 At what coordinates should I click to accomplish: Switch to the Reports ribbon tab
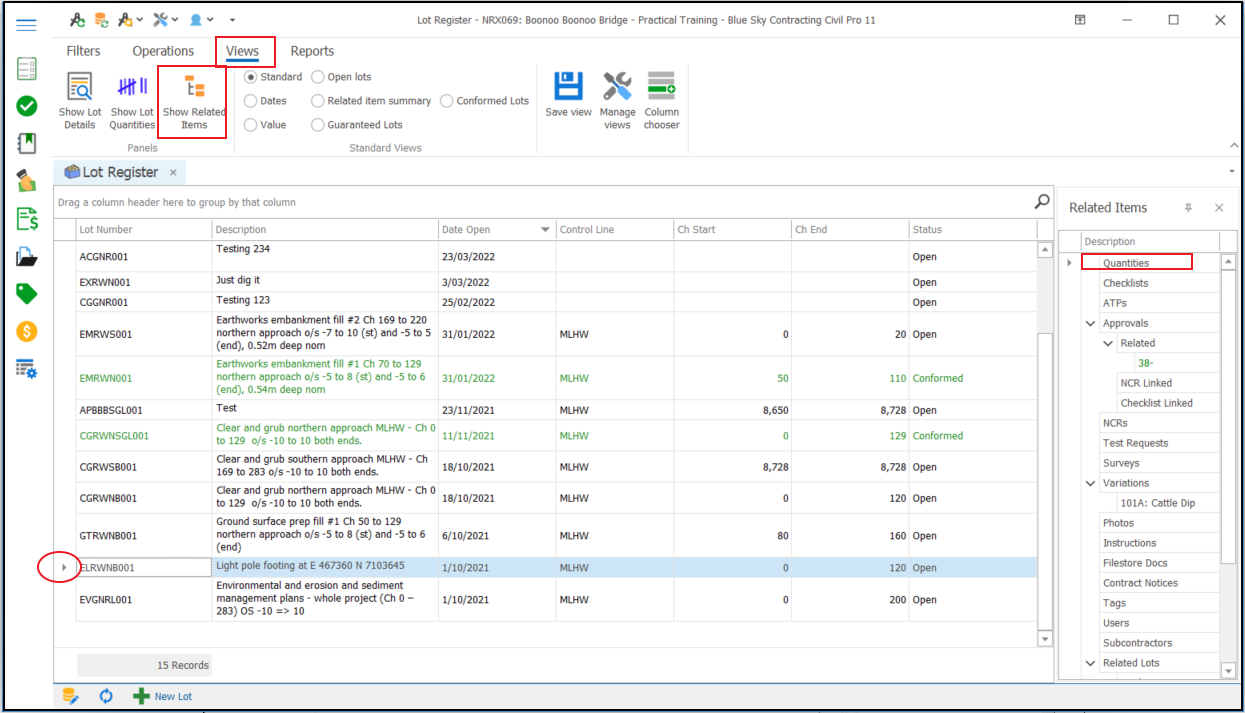click(x=312, y=51)
